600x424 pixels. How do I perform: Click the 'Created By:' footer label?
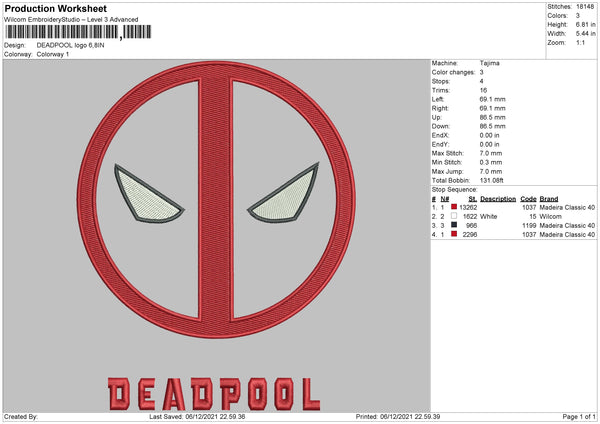(21, 416)
